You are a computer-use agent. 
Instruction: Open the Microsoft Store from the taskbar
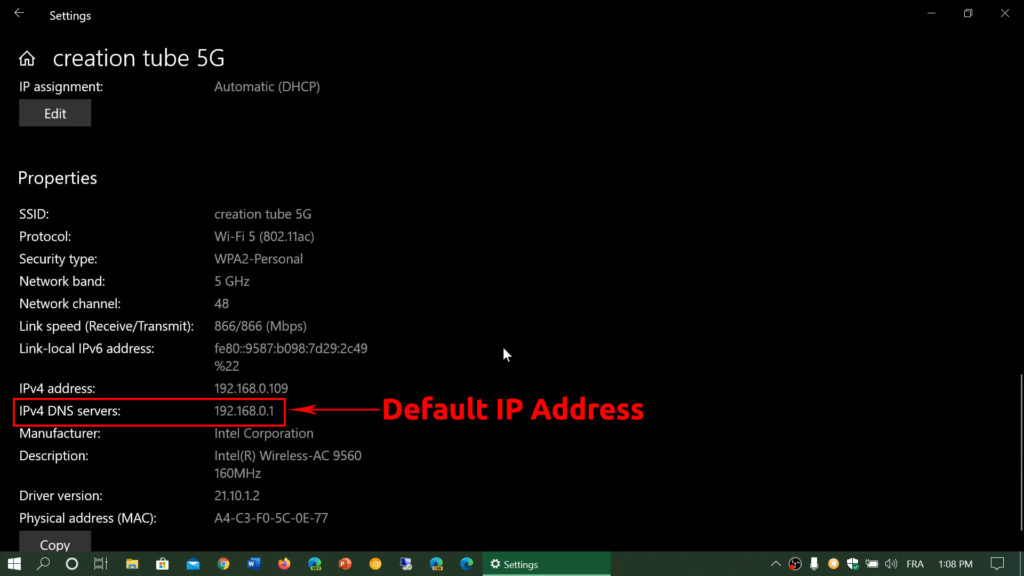click(161, 564)
